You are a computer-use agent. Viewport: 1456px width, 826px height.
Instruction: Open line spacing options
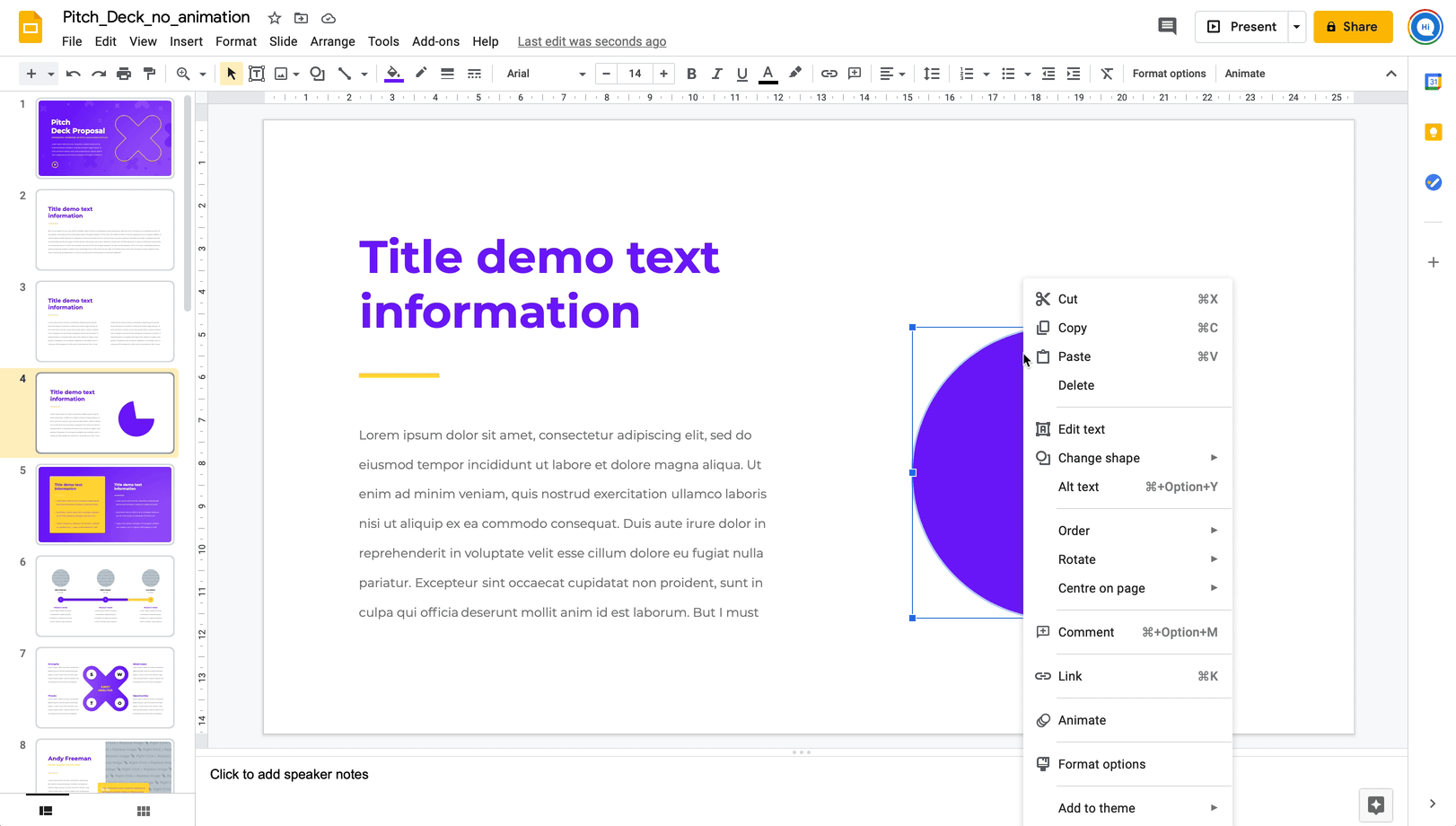pyautogui.click(x=932, y=74)
